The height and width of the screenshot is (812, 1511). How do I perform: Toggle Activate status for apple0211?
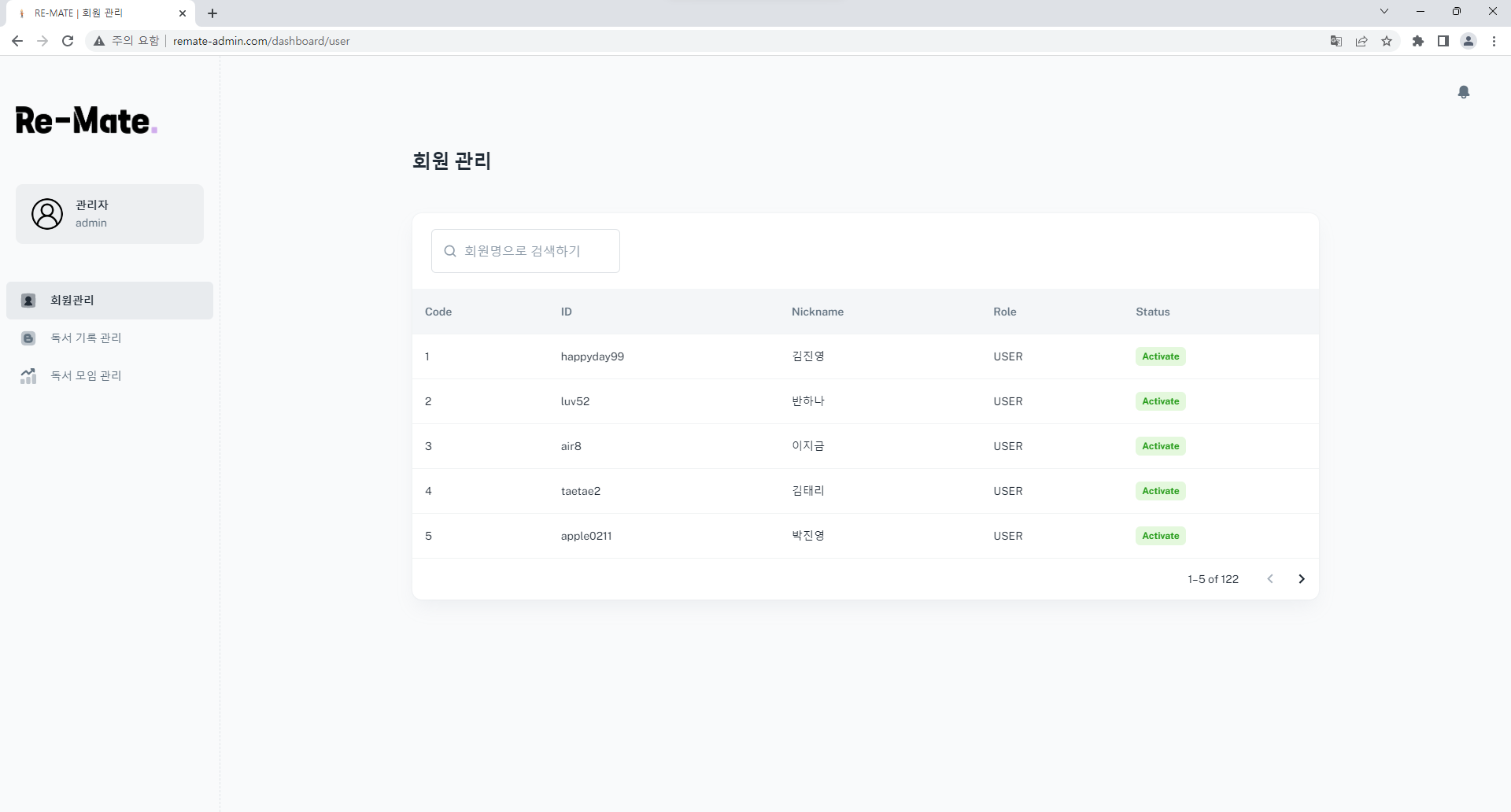pos(1161,536)
